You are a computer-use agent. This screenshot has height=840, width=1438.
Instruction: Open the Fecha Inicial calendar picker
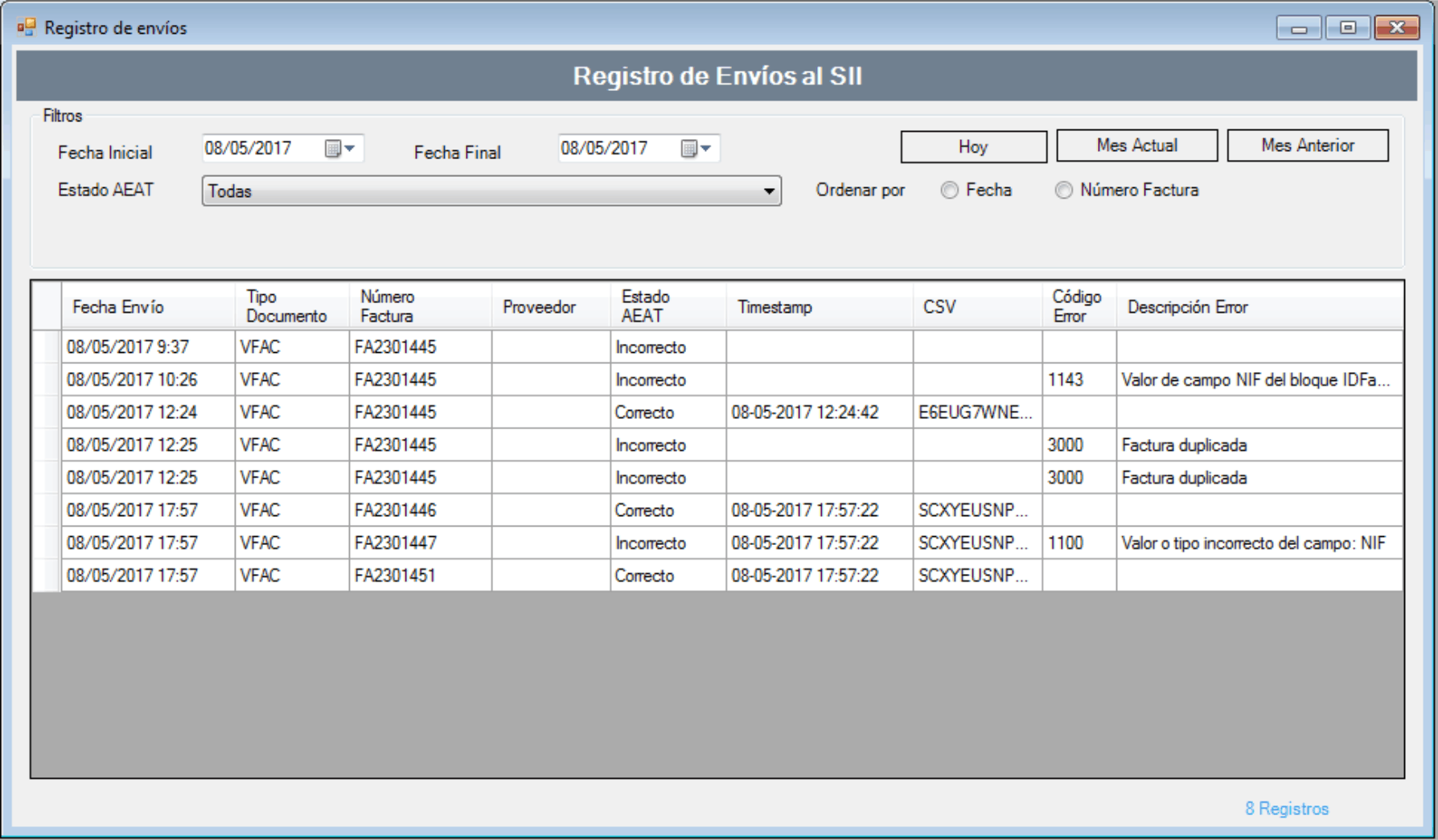[x=339, y=149]
